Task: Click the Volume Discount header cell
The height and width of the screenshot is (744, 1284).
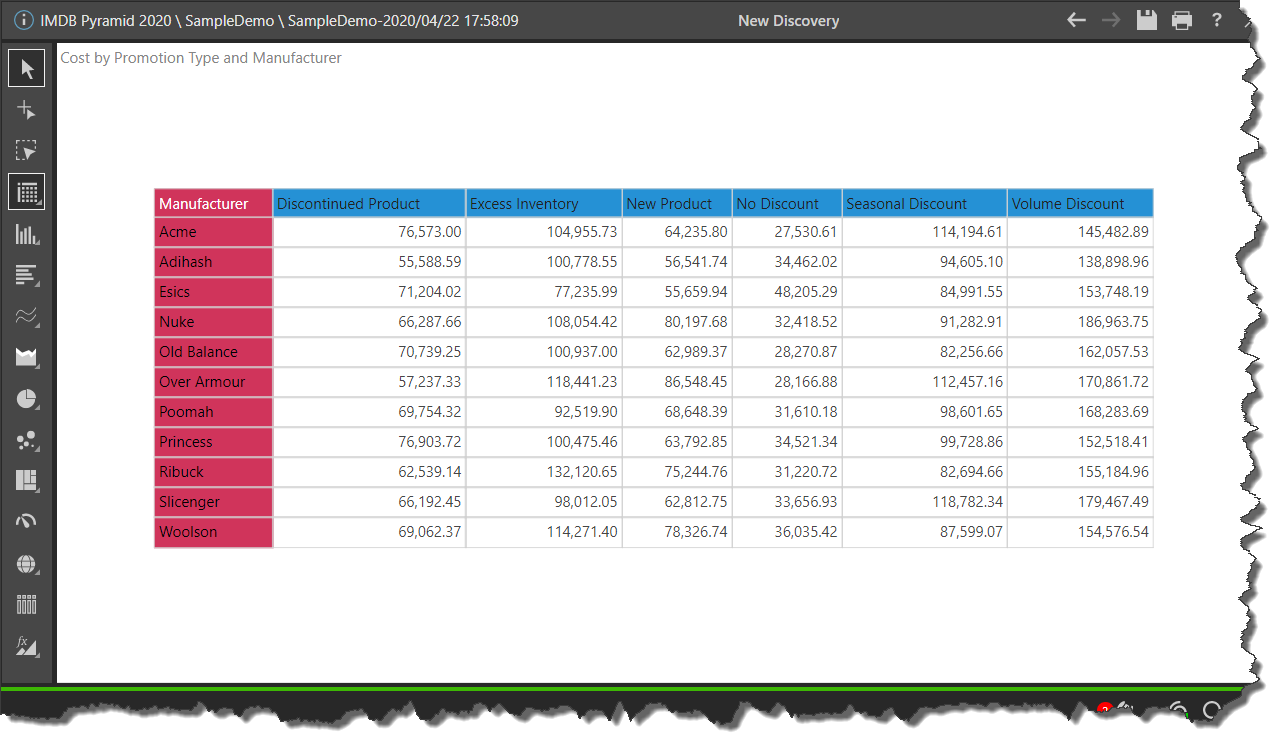Action: click(1079, 203)
